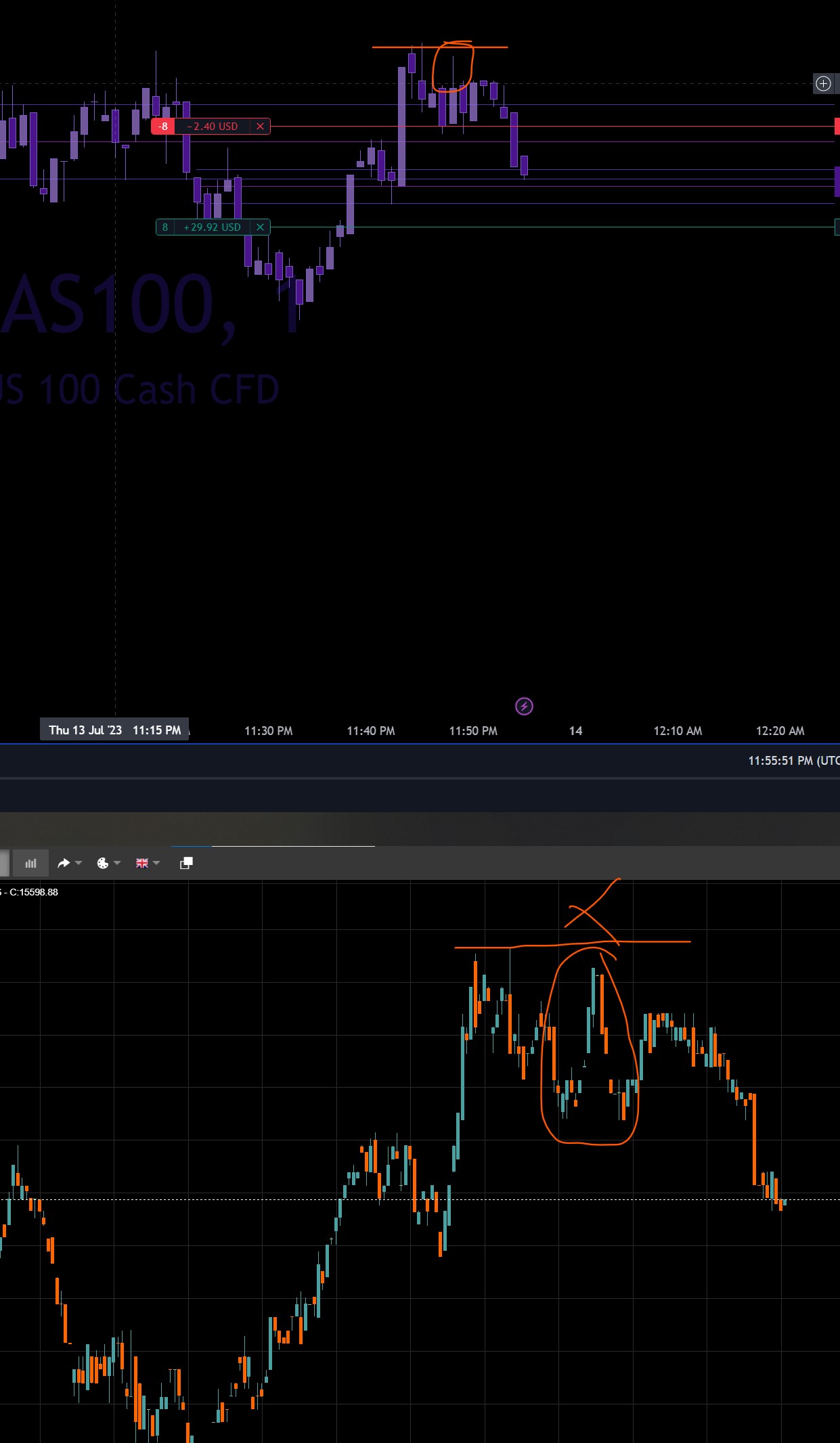Click the red -8 quantity label
Image resolution: width=840 pixels, height=1443 pixels.
[x=162, y=127]
